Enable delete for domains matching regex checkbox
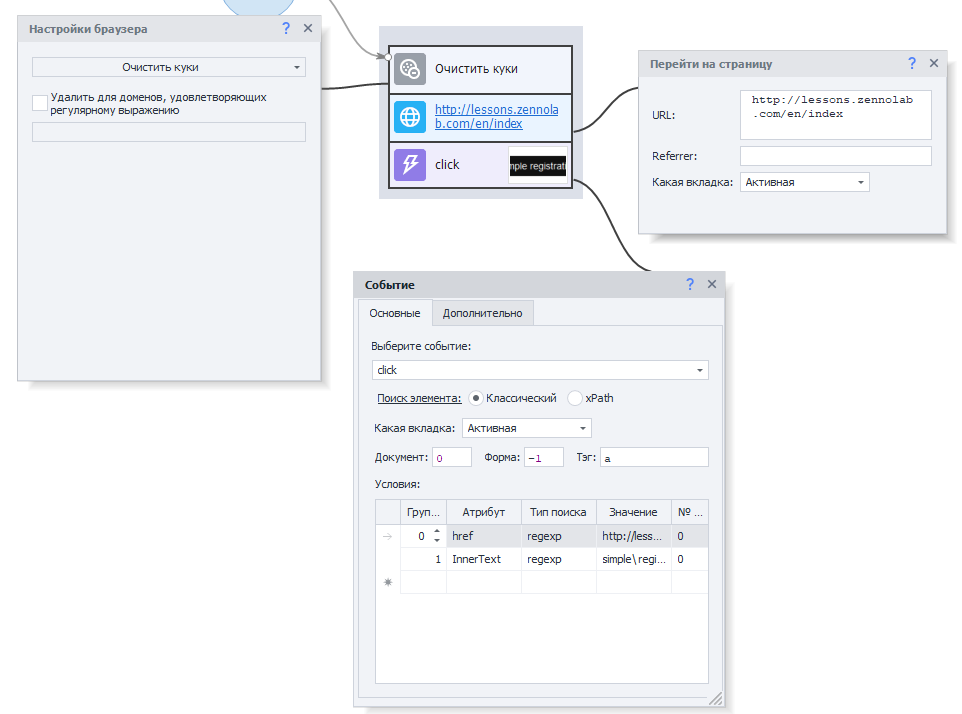Image resolution: width=962 pixels, height=714 pixels. [40, 103]
